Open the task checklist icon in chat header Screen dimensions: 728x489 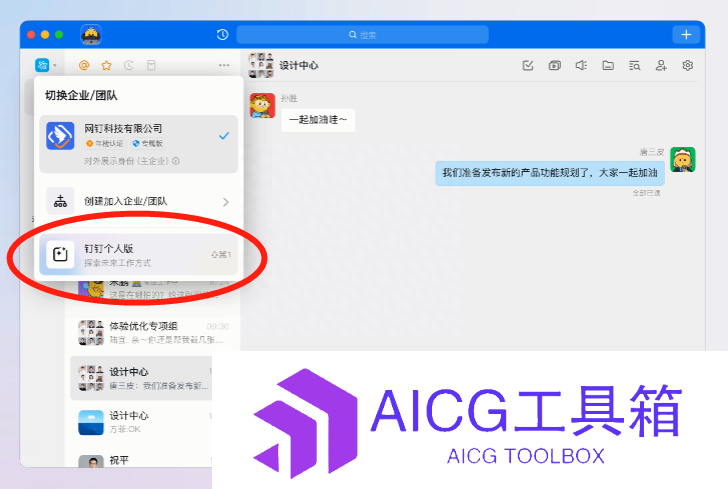pos(528,65)
